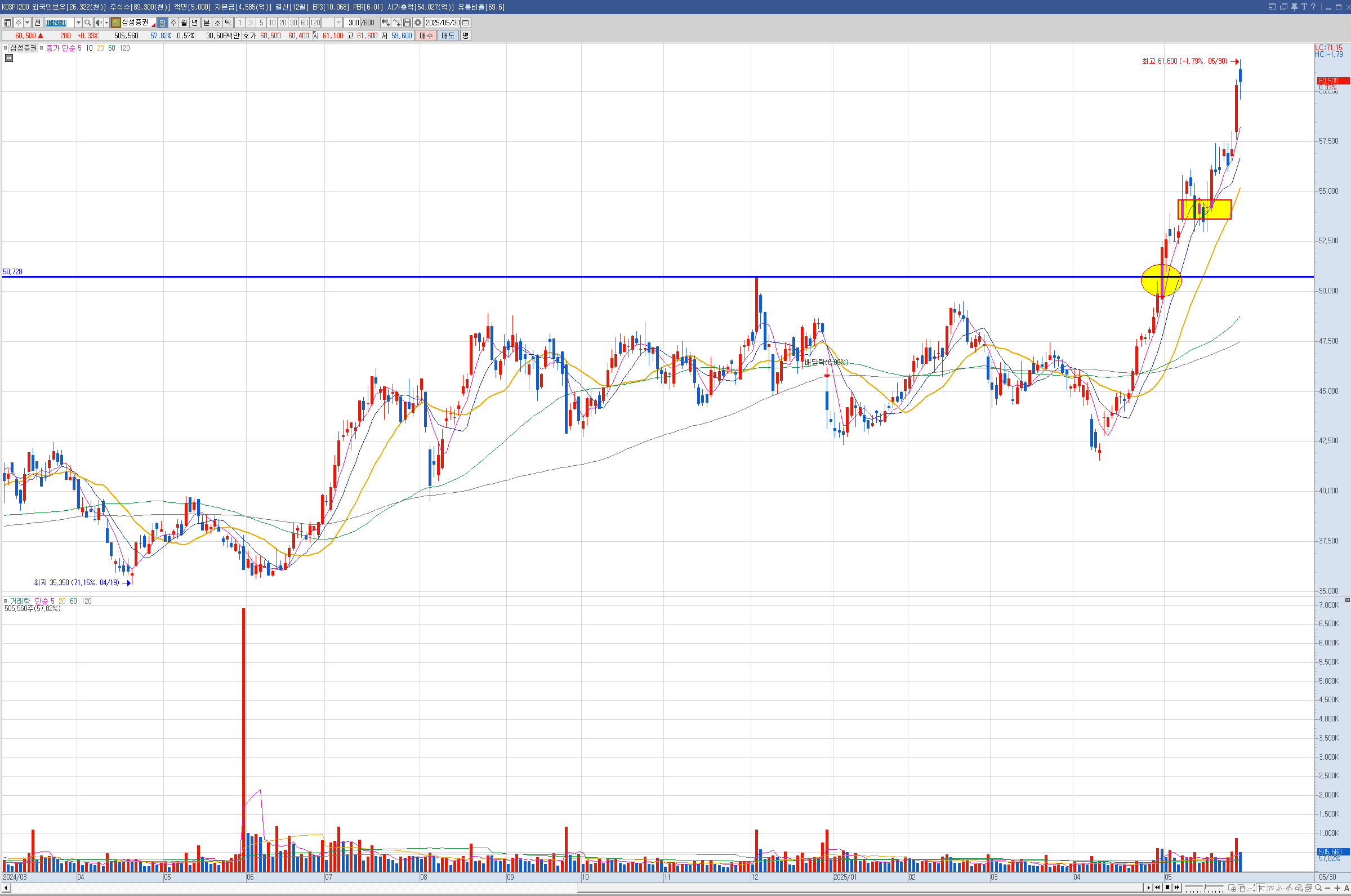Open the calendar date picker icon

(466, 23)
